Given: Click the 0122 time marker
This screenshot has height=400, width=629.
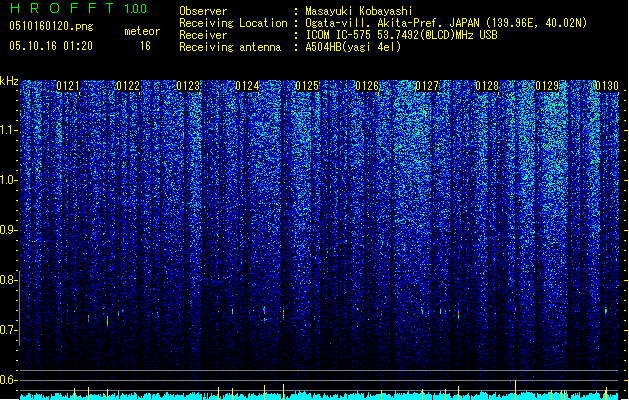Looking at the screenshot, I should [x=128, y=86].
